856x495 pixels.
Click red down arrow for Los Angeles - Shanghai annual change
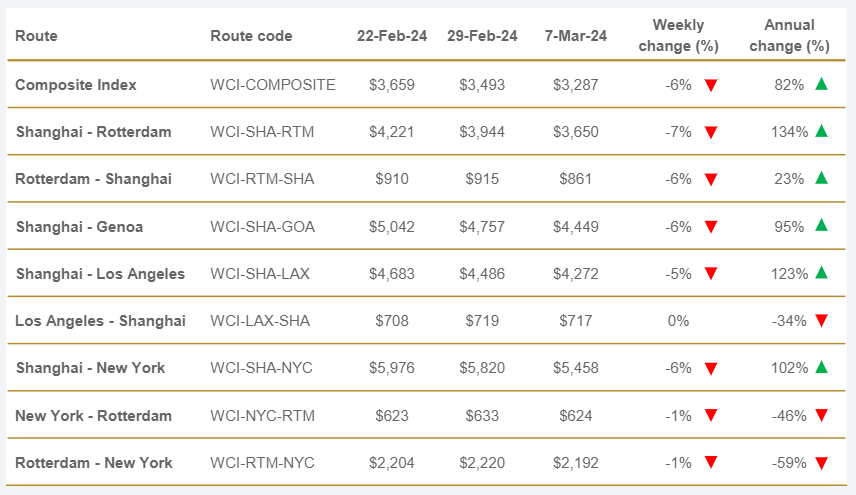click(821, 321)
